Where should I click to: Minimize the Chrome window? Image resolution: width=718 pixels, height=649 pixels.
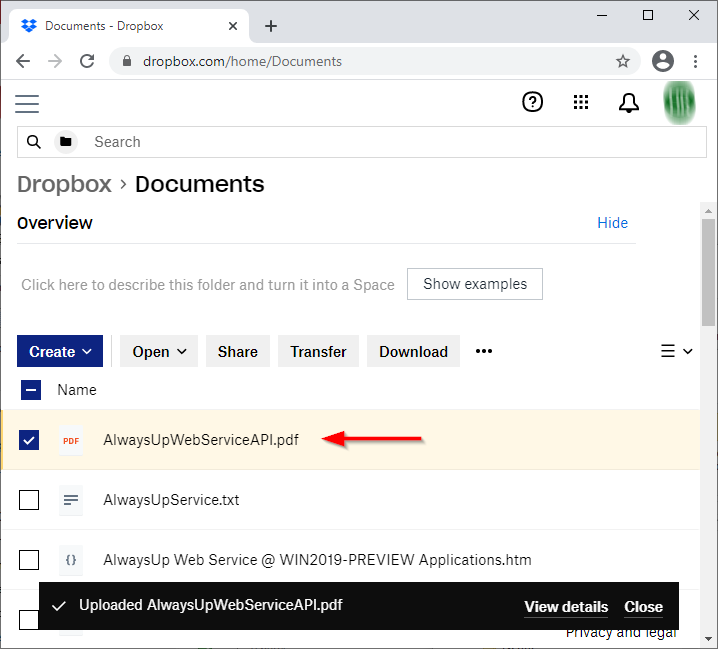coord(602,16)
